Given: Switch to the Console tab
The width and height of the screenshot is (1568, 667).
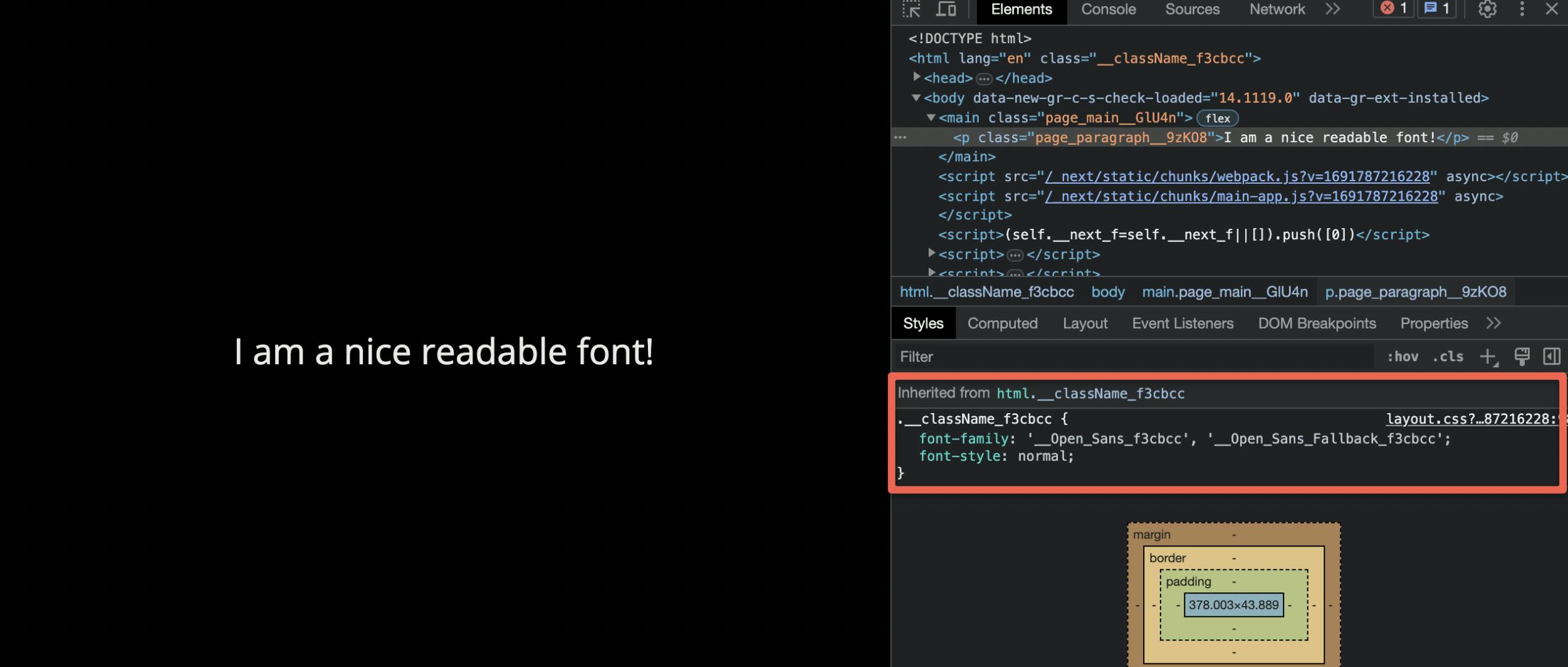Looking at the screenshot, I should click(1108, 9).
